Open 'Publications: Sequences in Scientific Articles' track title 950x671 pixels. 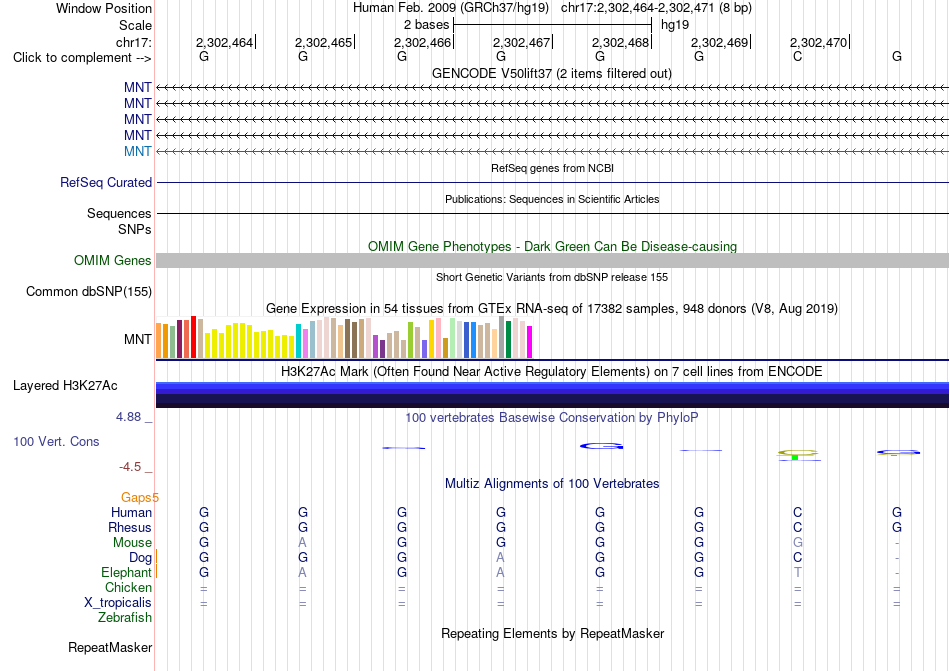click(x=552, y=199)
